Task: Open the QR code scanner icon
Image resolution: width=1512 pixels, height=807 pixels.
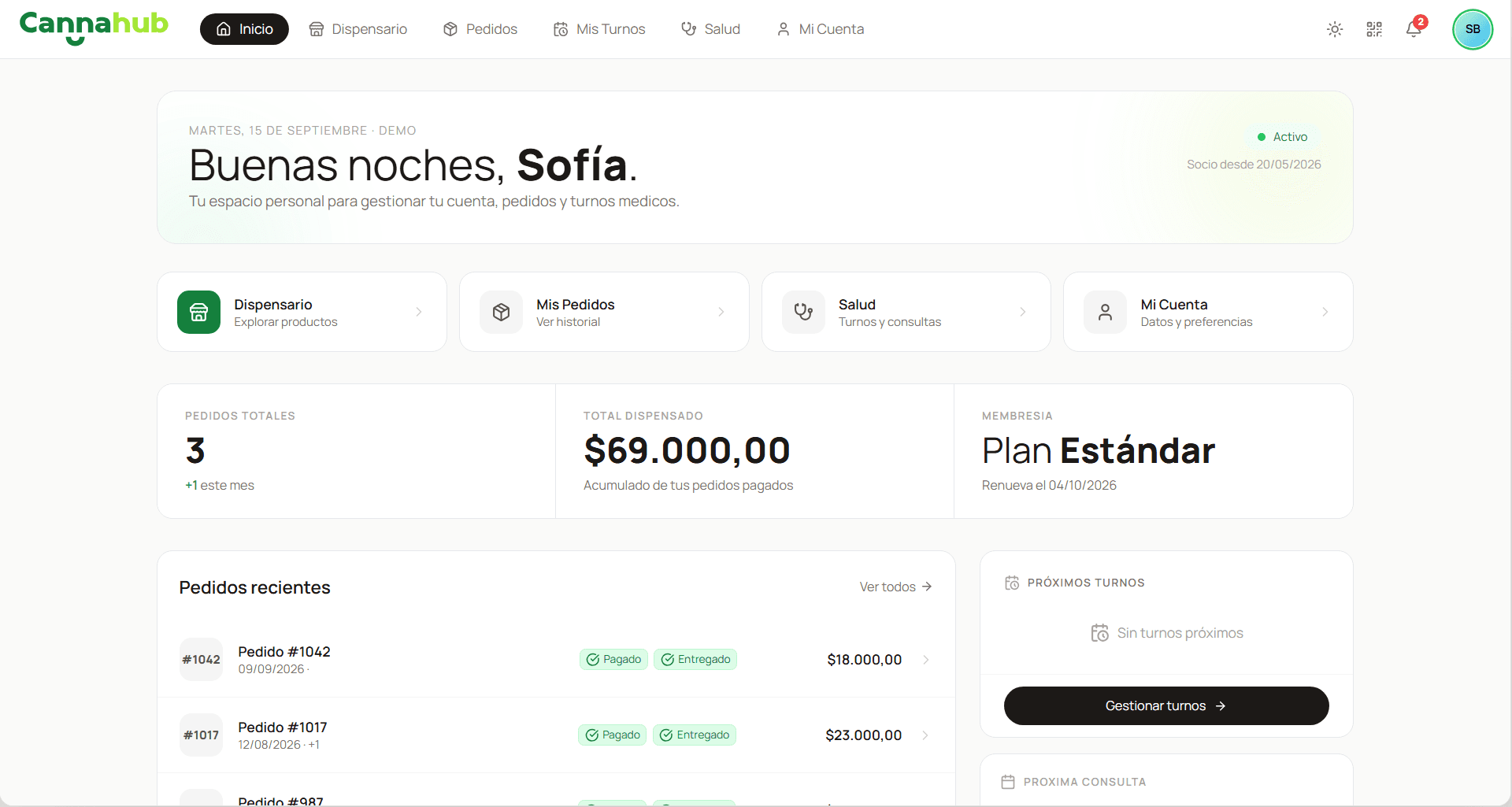Action: tap(1373, 29)
